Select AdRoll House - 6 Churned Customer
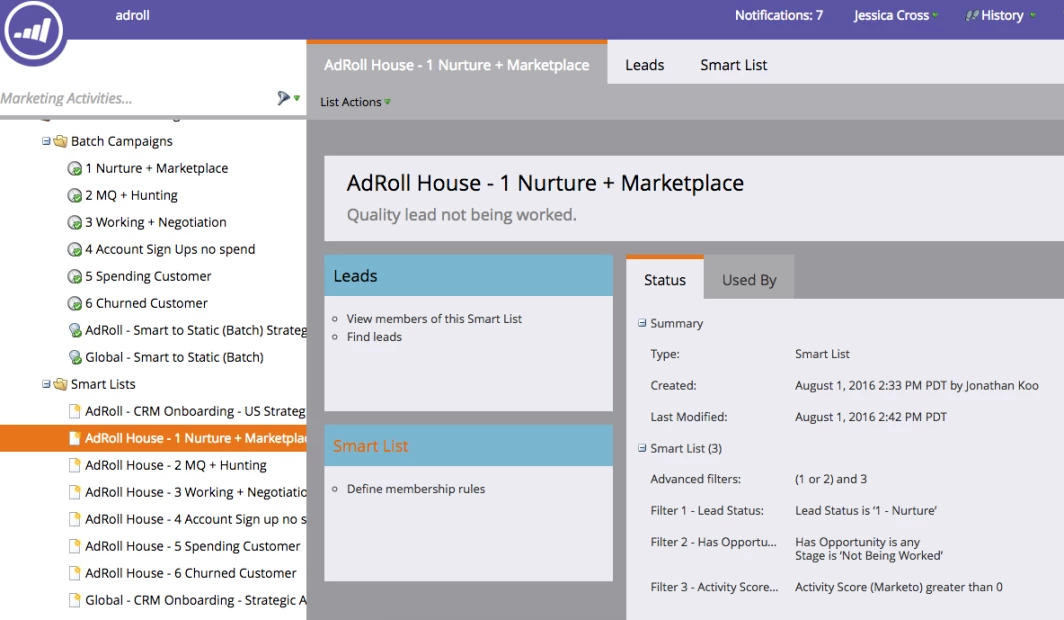Image resolution: width=1064 pixels, height=620 pixels. coord(191,573)
